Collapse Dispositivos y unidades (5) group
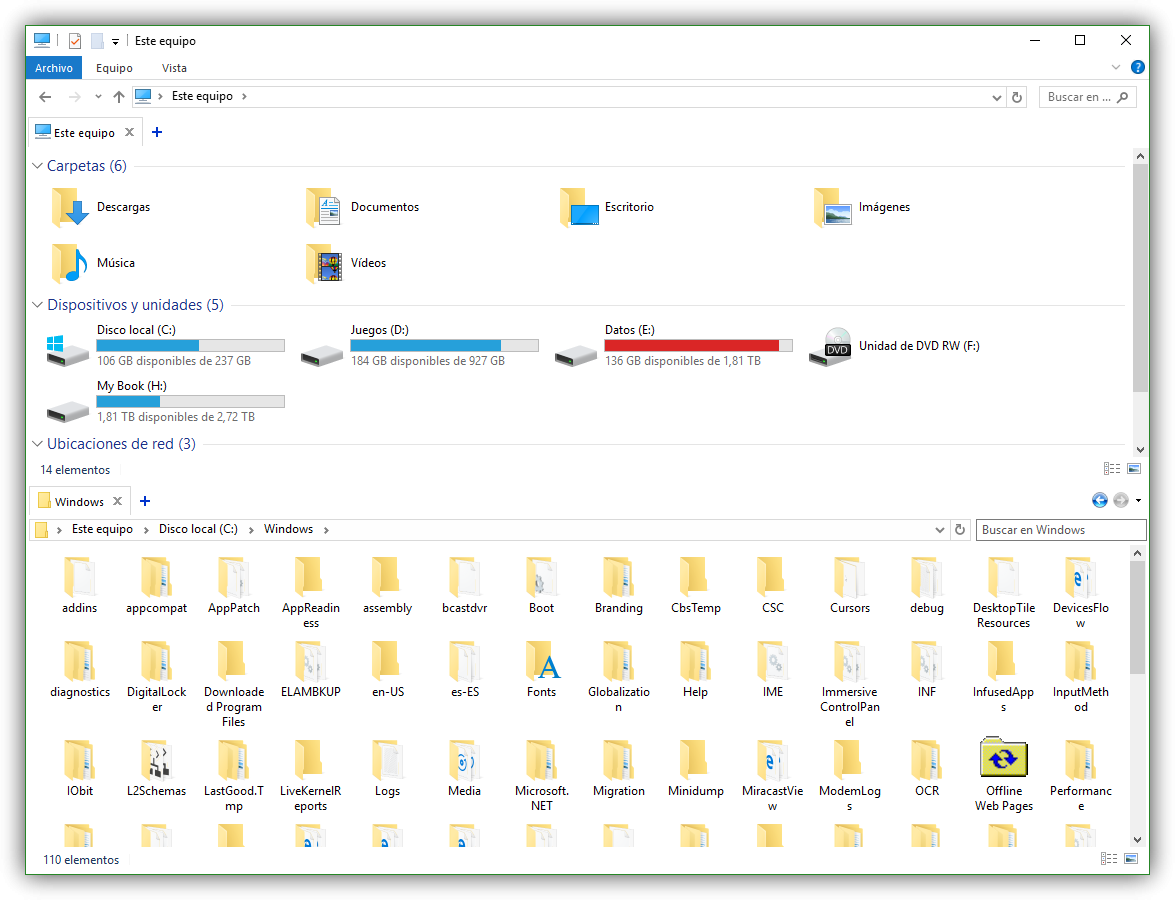The width and height of the screenshot is (1175, 900). pos(37,305)
